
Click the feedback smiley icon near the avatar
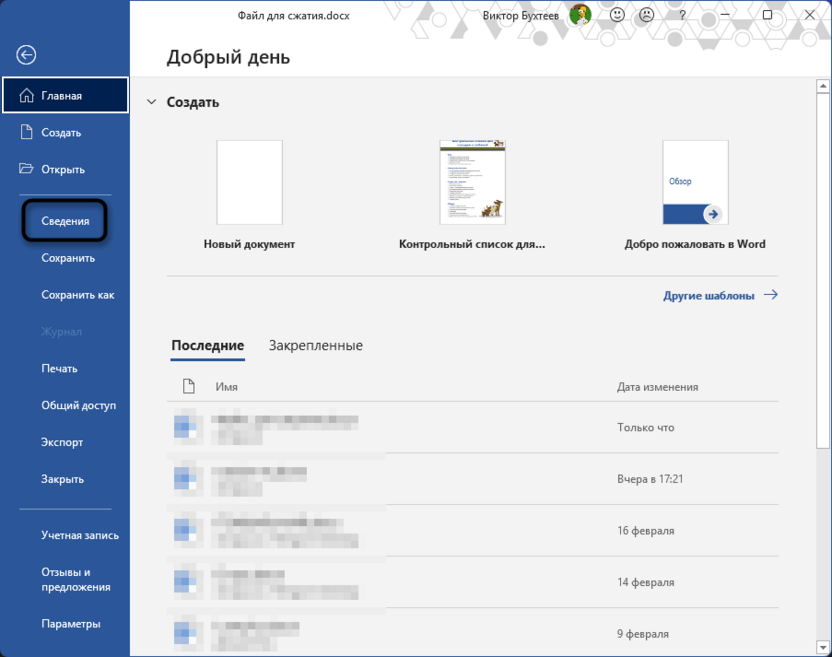(x=617, y=15)
